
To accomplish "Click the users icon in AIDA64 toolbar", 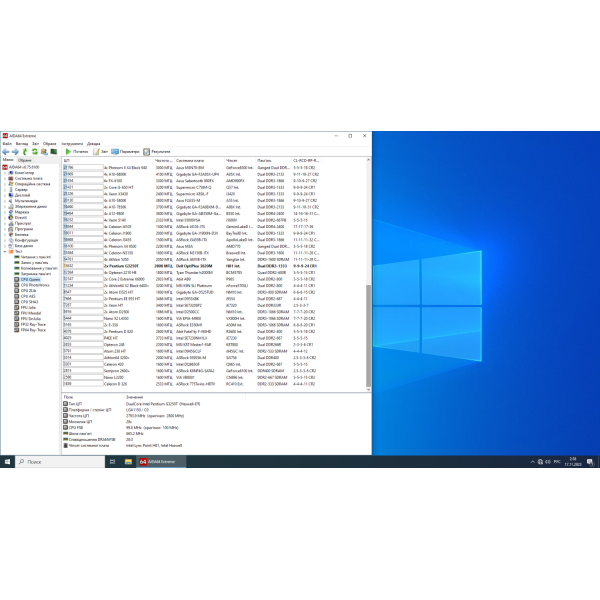I will pyautogui.click(x=44, y=152).
